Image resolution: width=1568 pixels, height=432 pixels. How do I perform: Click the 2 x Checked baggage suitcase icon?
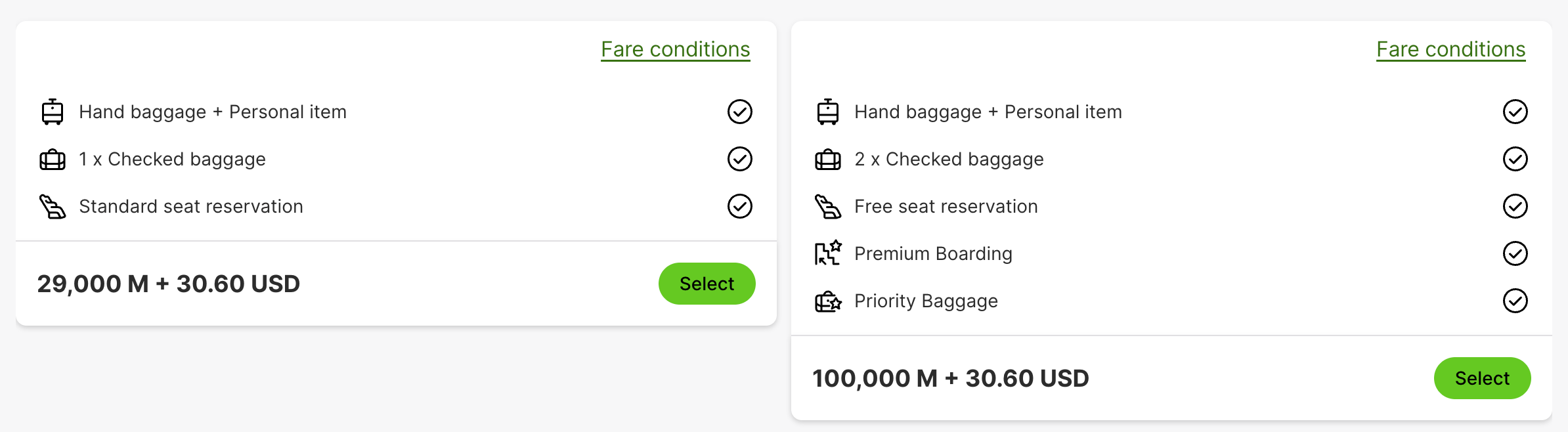pos(828,160)
